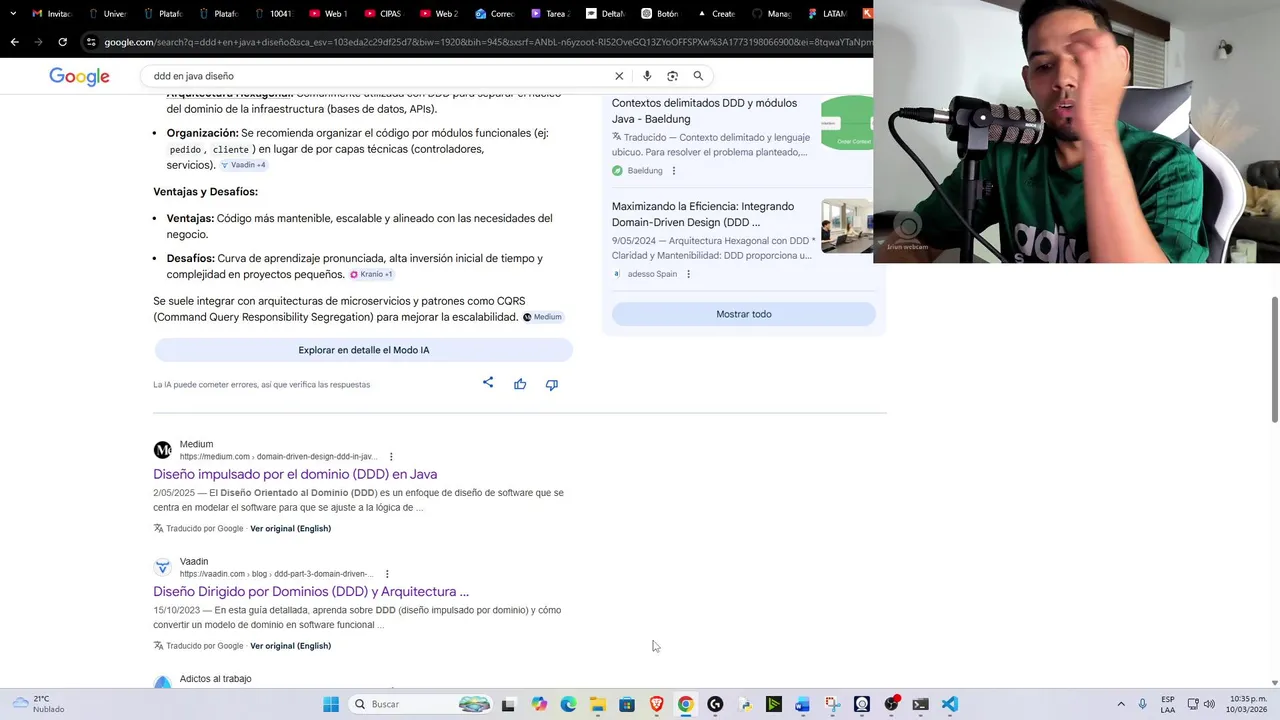Click the page vertical scrollbar thumb
Viewport: 1280px width, 720px height.
(x=1274, y=360)
